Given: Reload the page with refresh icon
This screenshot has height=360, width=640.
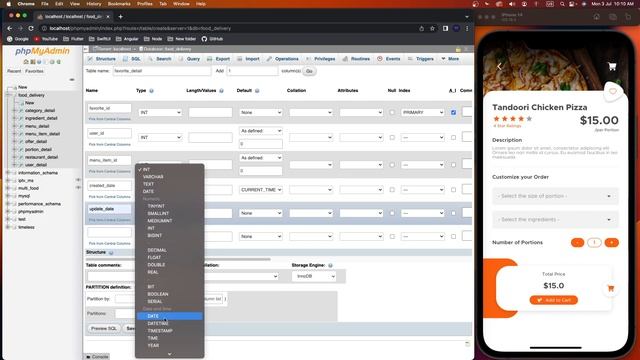Looking at the screenshot, I should (x=31, y=28).
